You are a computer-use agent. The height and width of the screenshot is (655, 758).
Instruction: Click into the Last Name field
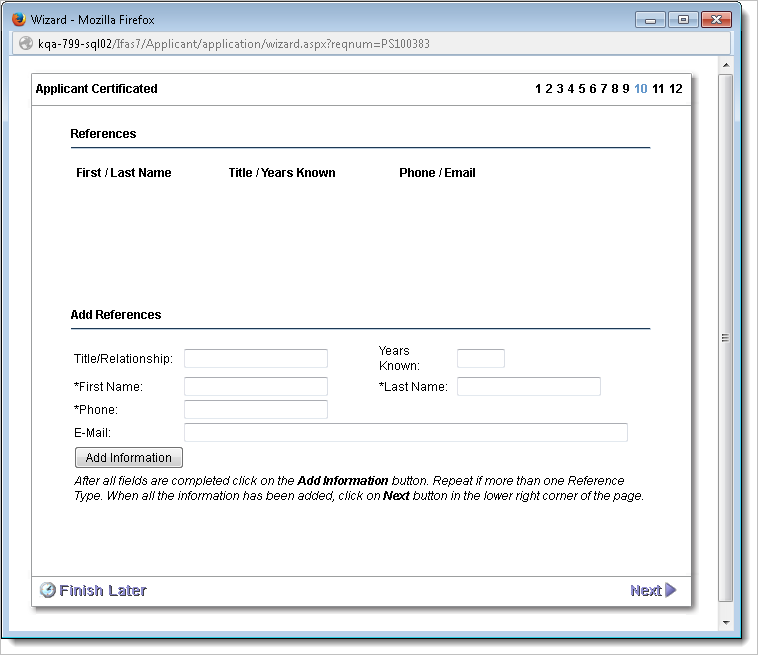click(528, 386)
